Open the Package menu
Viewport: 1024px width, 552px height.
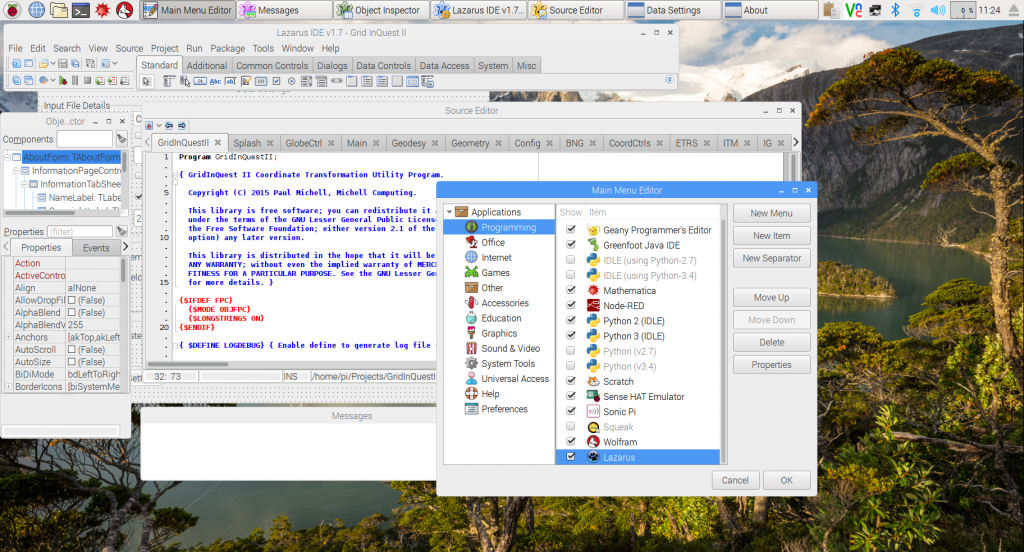pyautogui.click(x=227, y=48)
